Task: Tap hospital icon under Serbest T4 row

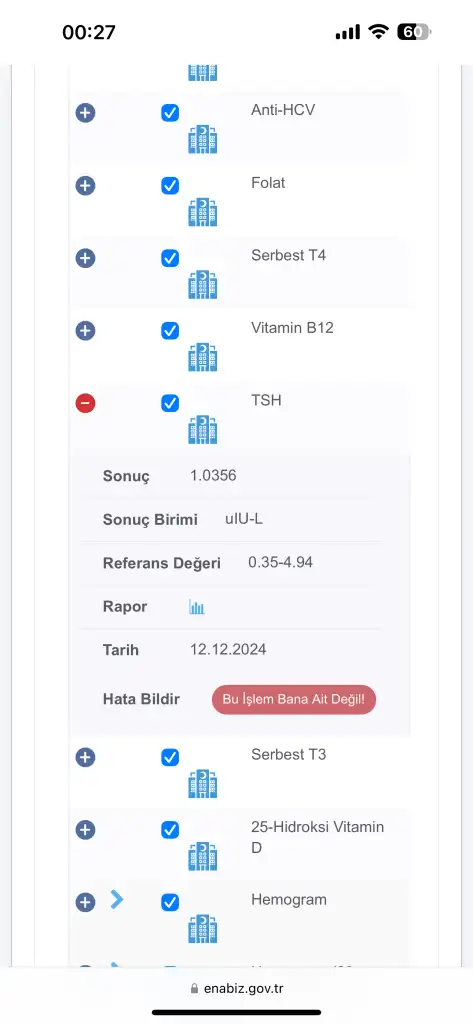Action: click(x=203, y=285)
